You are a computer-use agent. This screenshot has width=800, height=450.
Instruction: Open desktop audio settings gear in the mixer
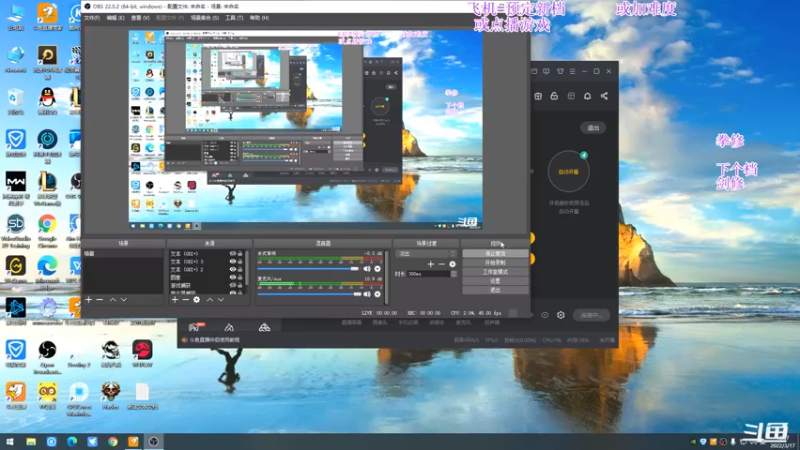point(378,269)
